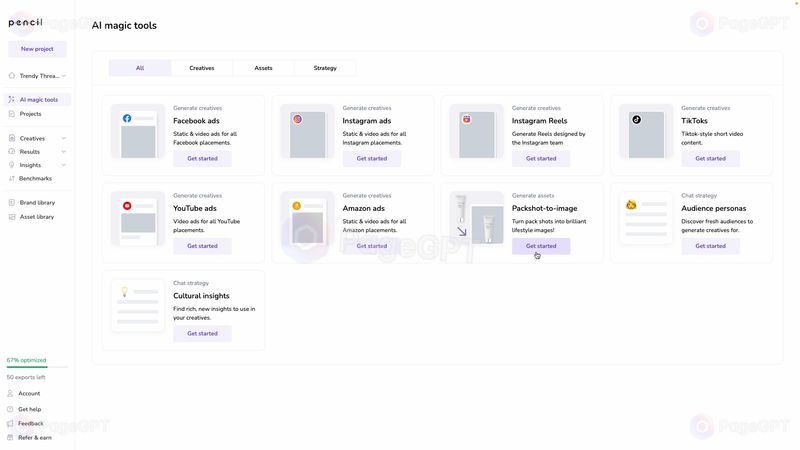Viewport: 800px width, 450px height.
Task: Get started with Facebook ads
Action: click(x=202, y=159)
